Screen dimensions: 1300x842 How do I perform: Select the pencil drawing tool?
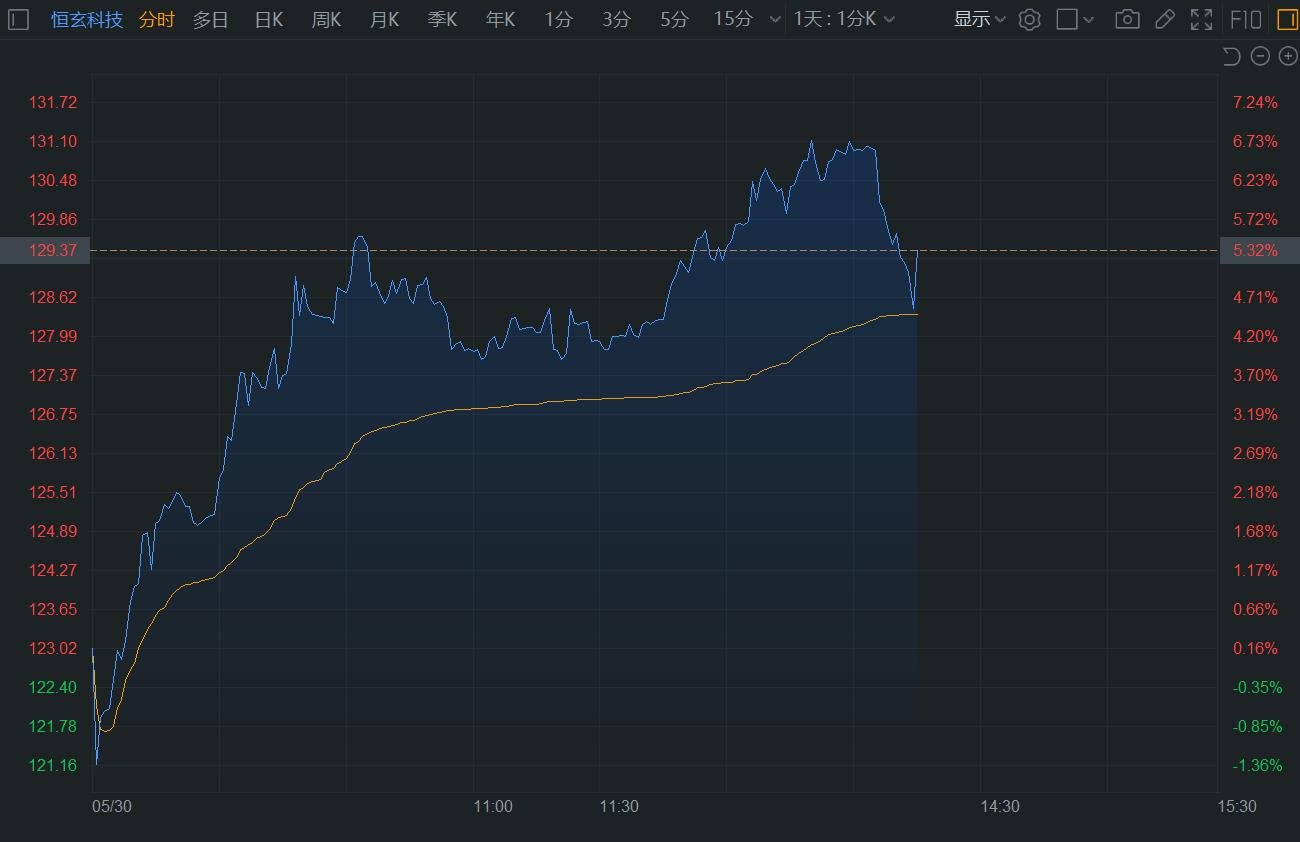click(x=1164, y=19)
